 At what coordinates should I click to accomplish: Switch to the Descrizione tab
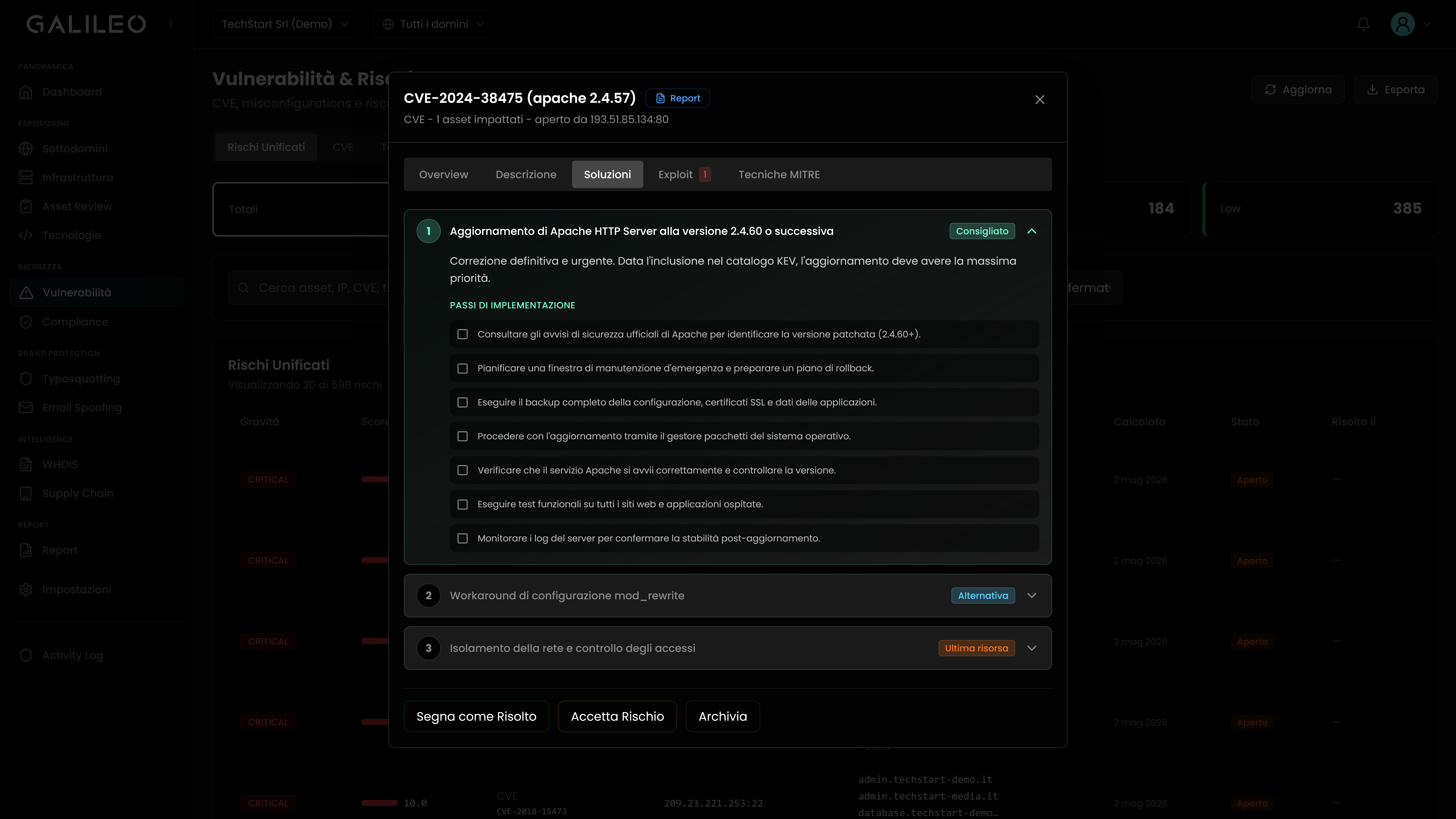click(526, 175)
